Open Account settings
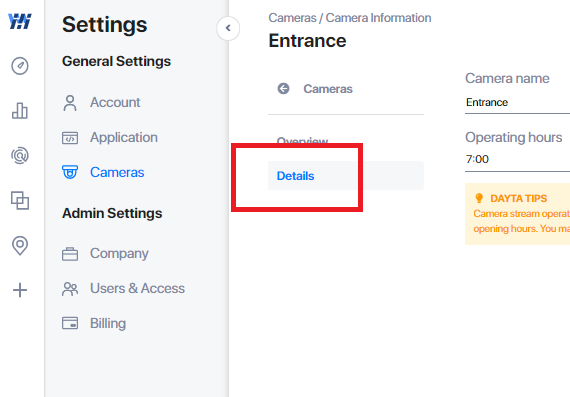Screen dimensions: 570x397 [x=101, y=103]
